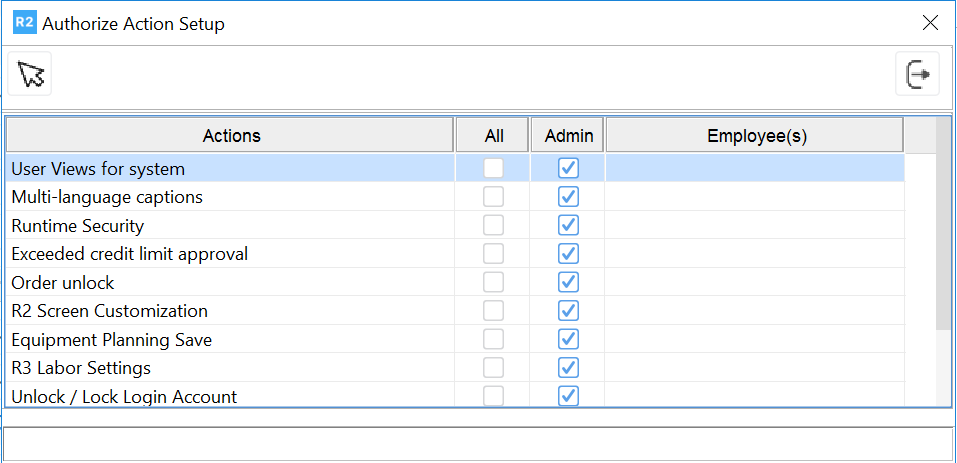Check All for Exceeded credit limit approval
The width and height of the screenshot is (957, 463).
[x=493, y=254]
